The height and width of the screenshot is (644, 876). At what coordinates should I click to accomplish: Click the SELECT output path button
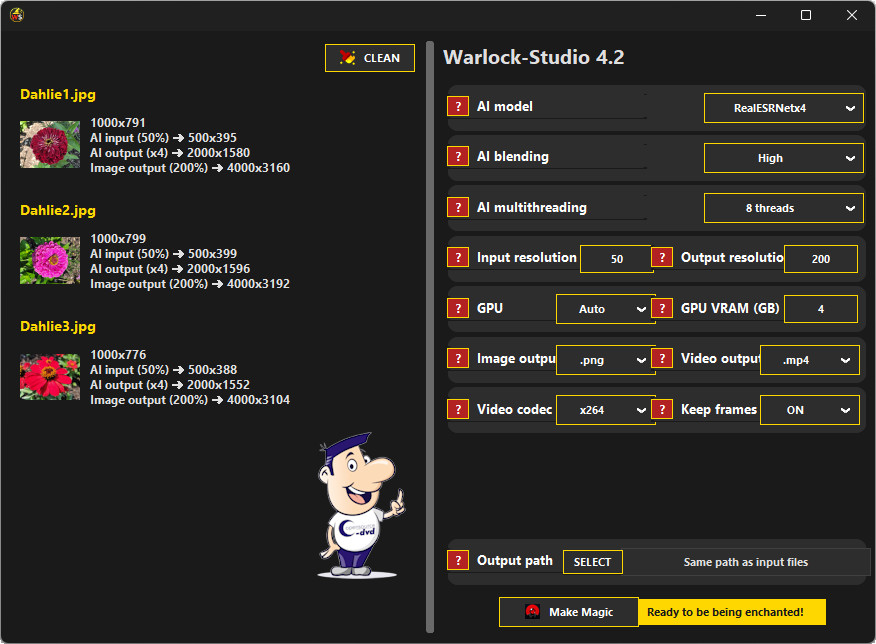click(x=592, y=562)
